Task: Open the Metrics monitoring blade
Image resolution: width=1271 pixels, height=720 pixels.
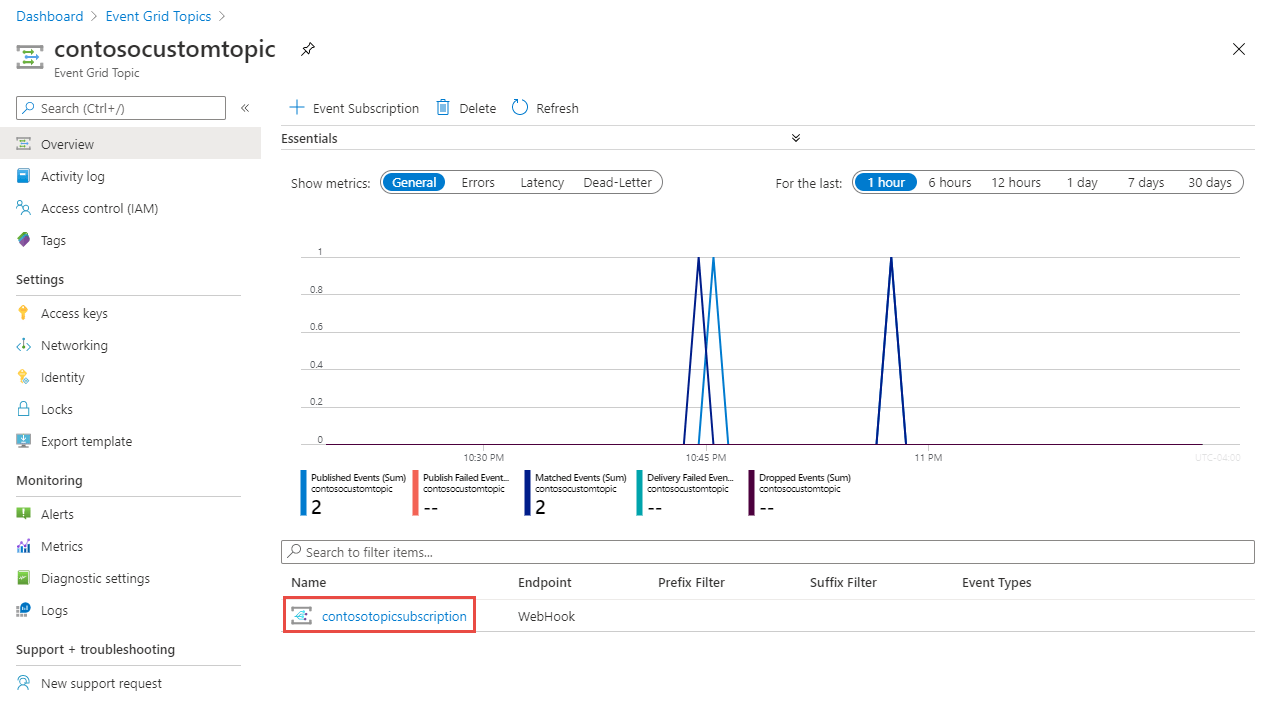Action: pos(66,545)
